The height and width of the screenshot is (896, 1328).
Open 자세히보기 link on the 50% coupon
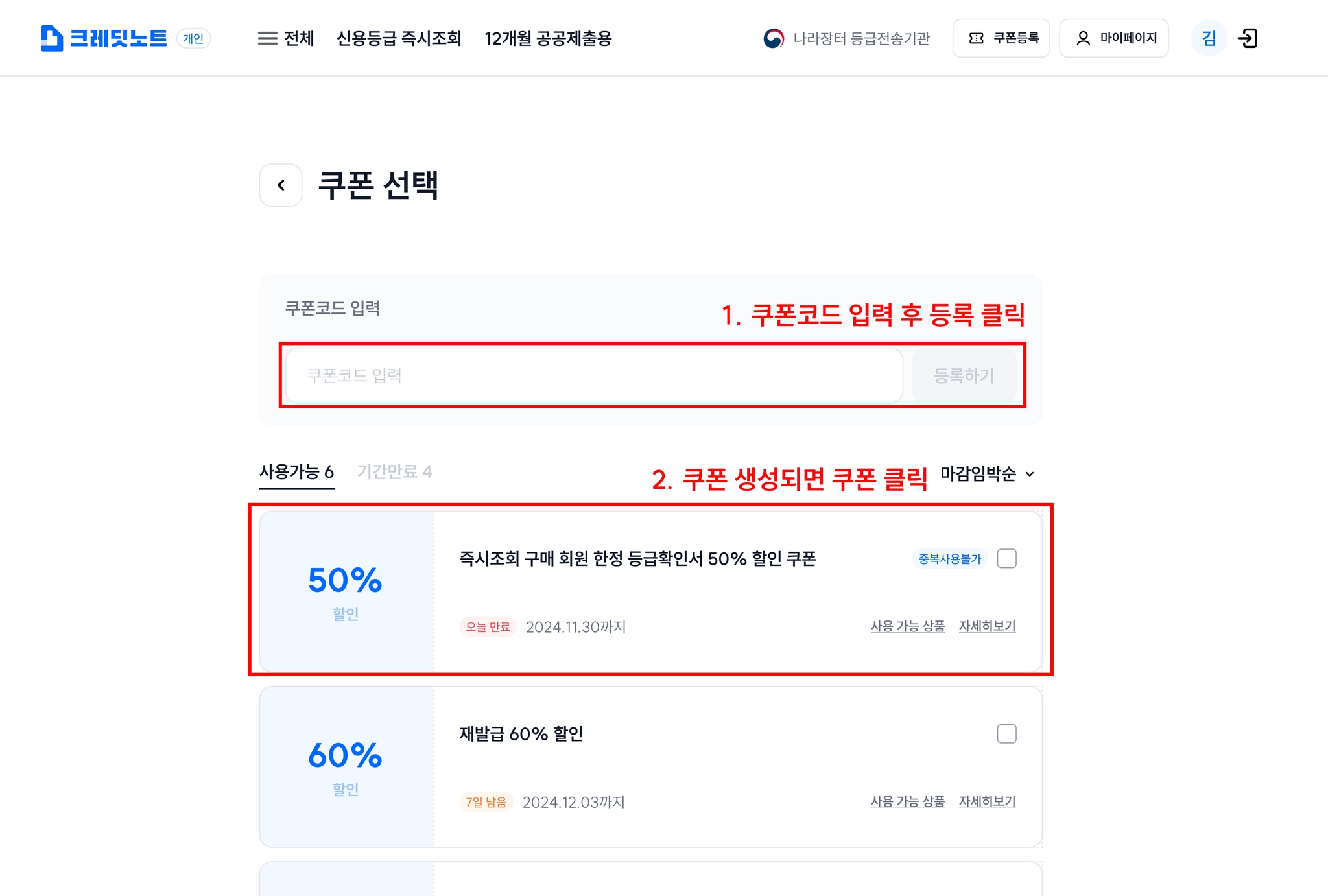coord(987,626)
